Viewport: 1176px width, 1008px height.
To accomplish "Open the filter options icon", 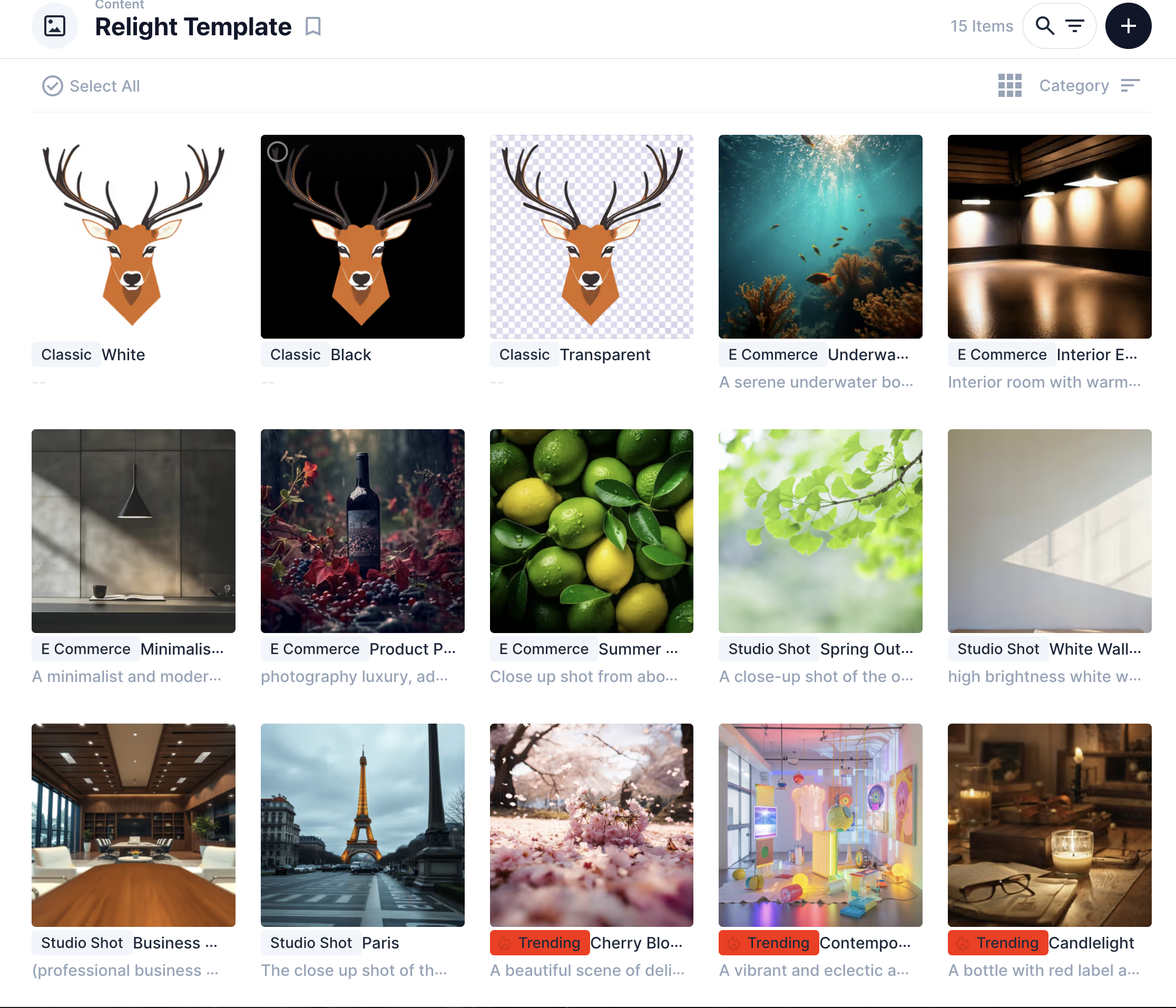I will coord(1074,26).
